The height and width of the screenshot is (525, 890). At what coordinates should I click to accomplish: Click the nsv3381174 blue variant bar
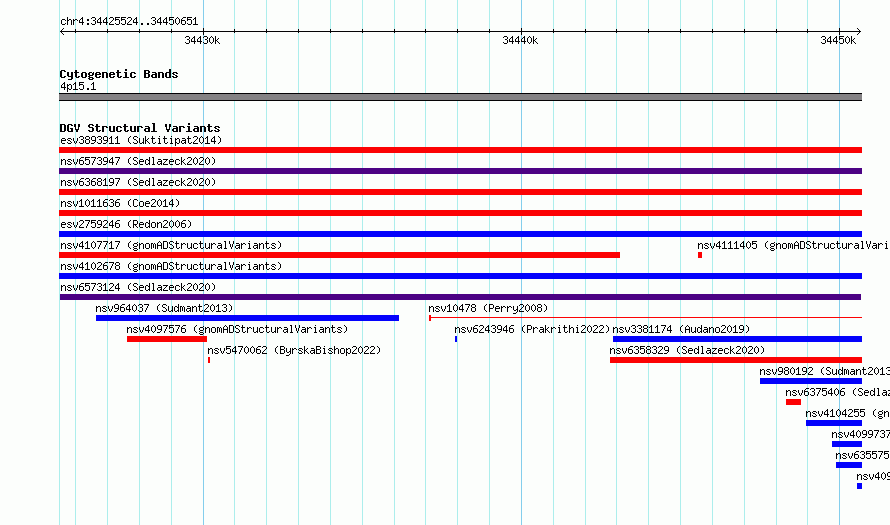point(737,339)
